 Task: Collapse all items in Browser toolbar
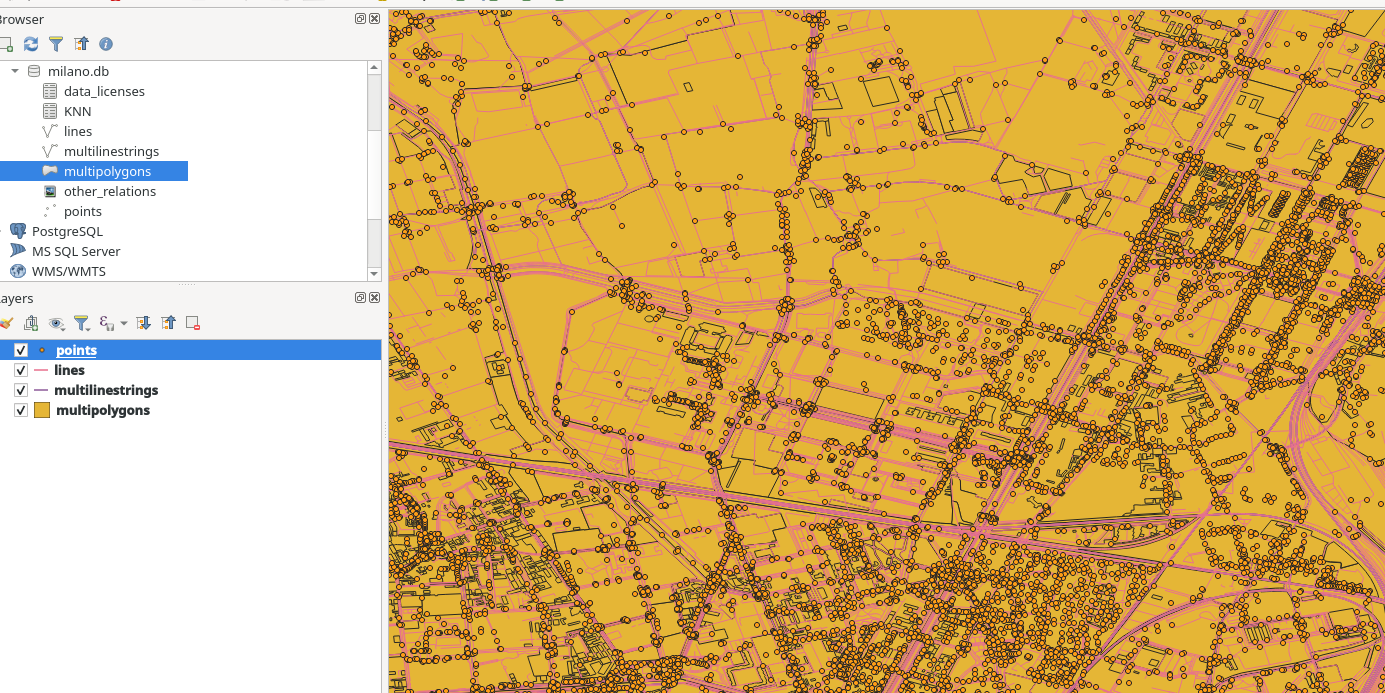point(81,44)
